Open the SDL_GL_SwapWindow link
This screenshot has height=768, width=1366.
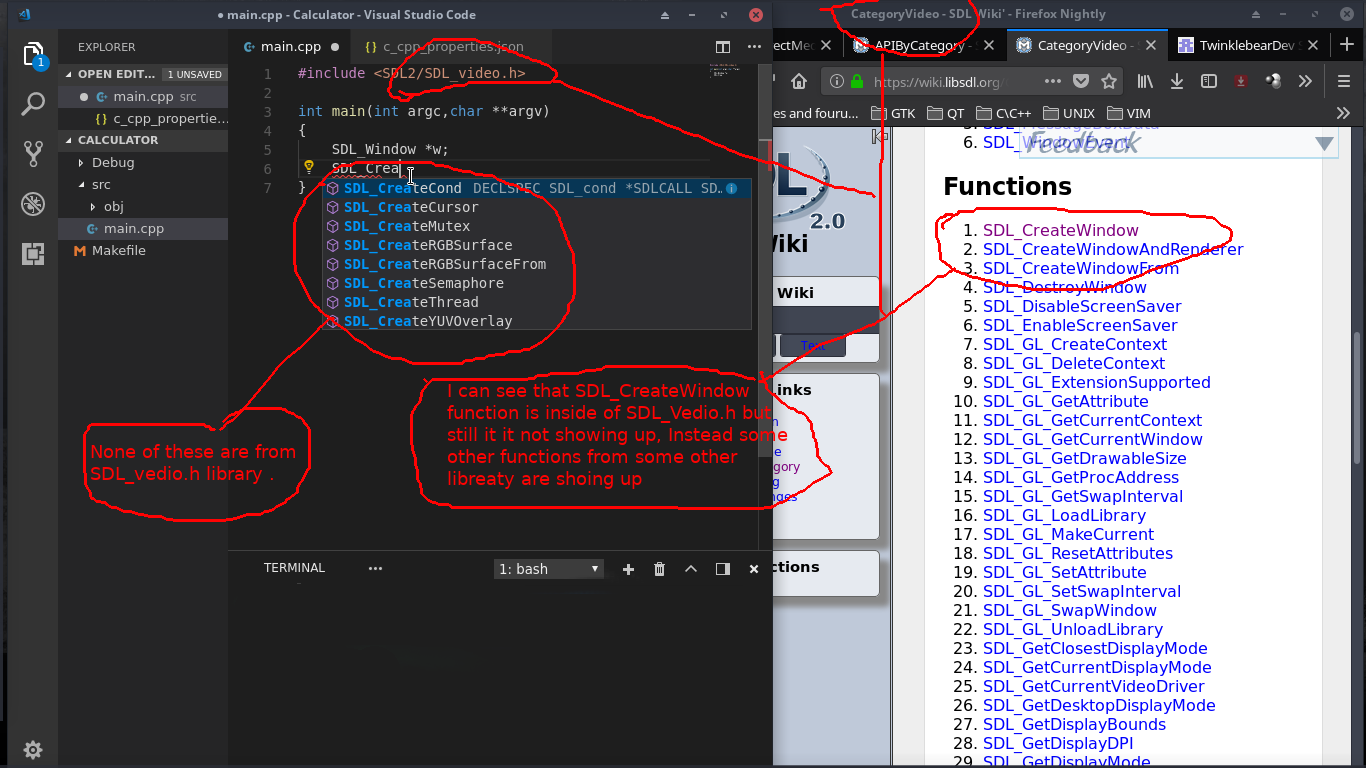tap(1069, 610)
